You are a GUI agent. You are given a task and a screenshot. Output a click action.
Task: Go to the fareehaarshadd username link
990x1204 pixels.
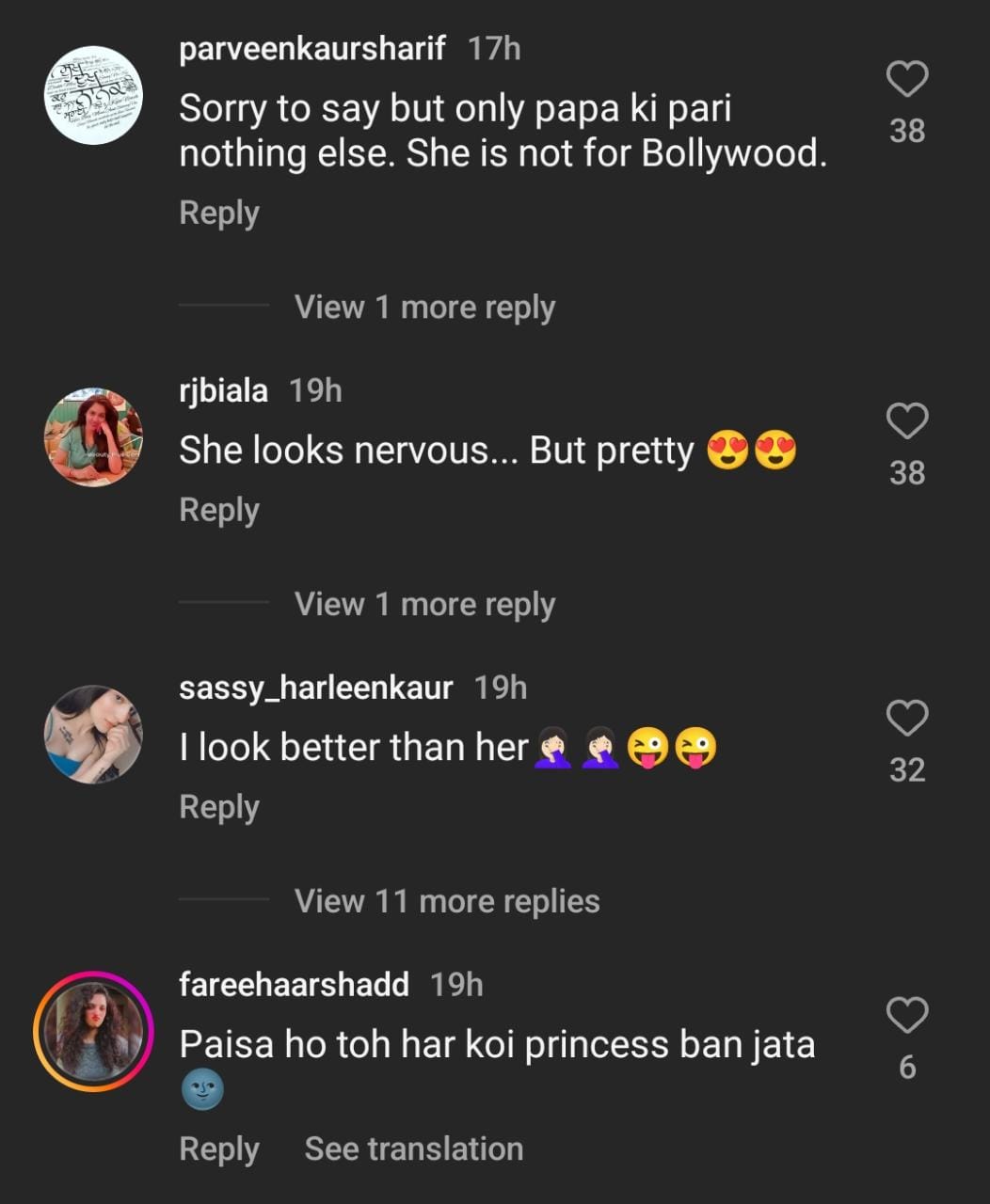[x=294, y=985]
